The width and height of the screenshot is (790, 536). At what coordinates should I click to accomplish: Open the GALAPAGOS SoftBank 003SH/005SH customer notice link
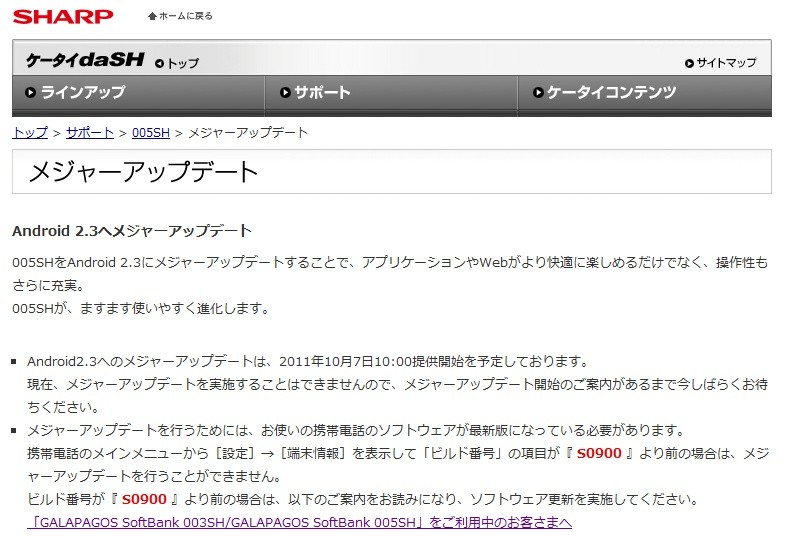[x=300, y=522]
